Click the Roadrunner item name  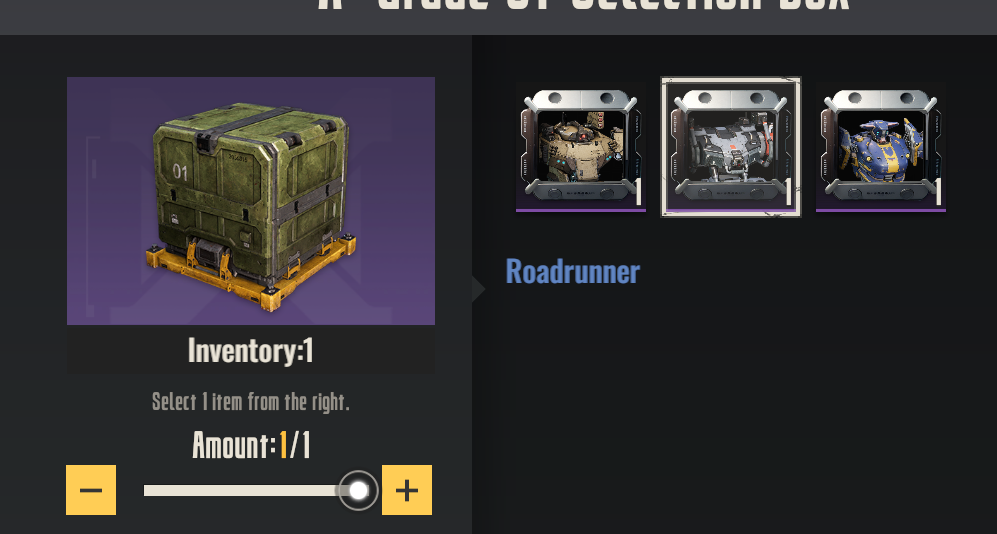[x=572, y=271]
